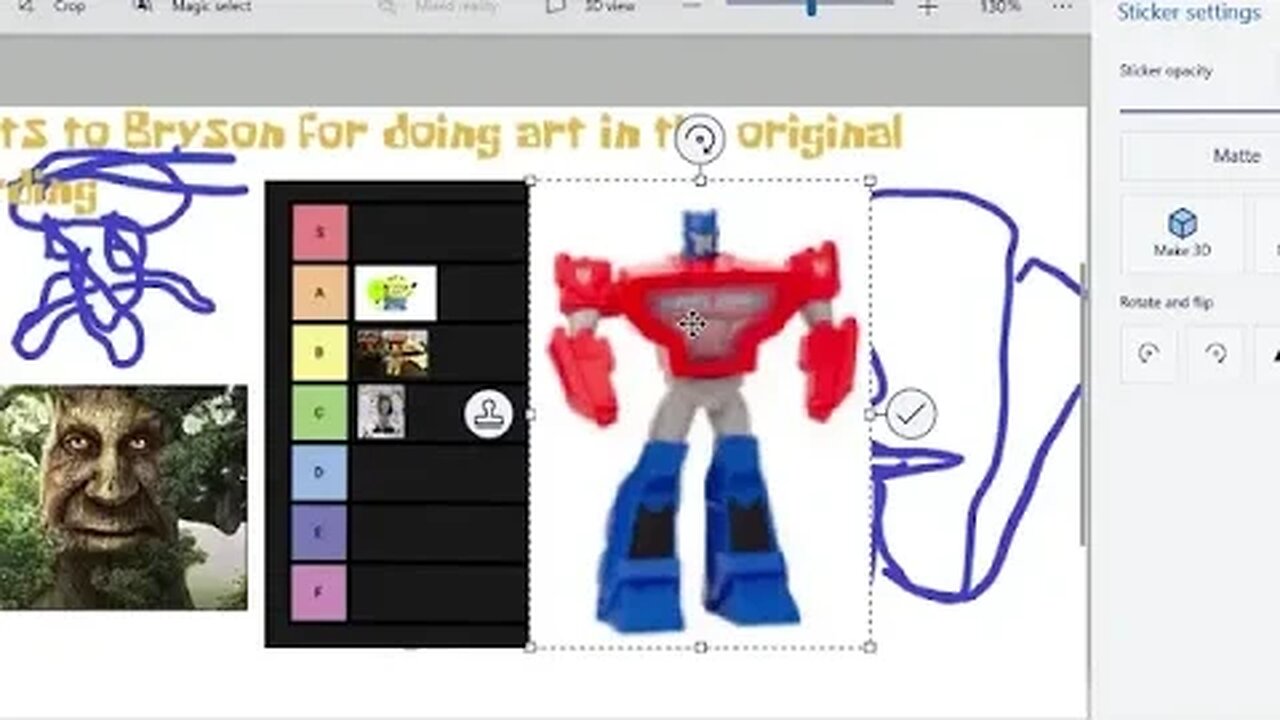
Task: Click the red S tier label
Action: click(x=320, y=232)
